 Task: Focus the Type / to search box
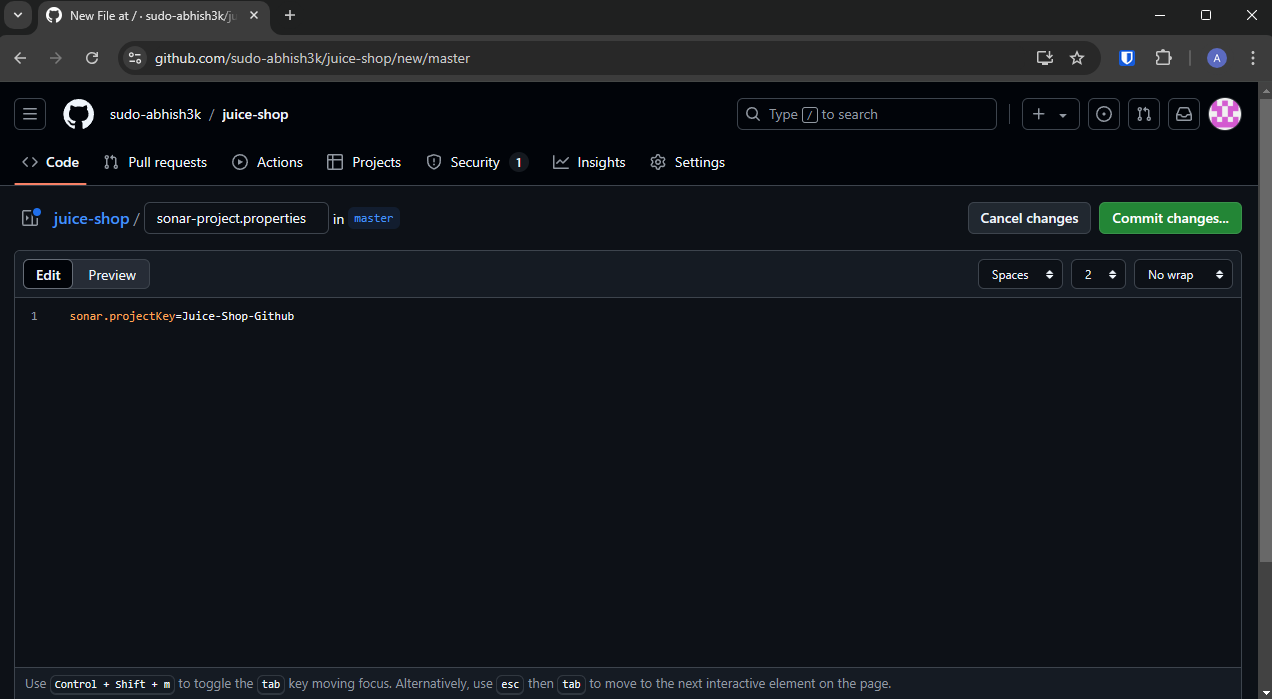point(867,114)
